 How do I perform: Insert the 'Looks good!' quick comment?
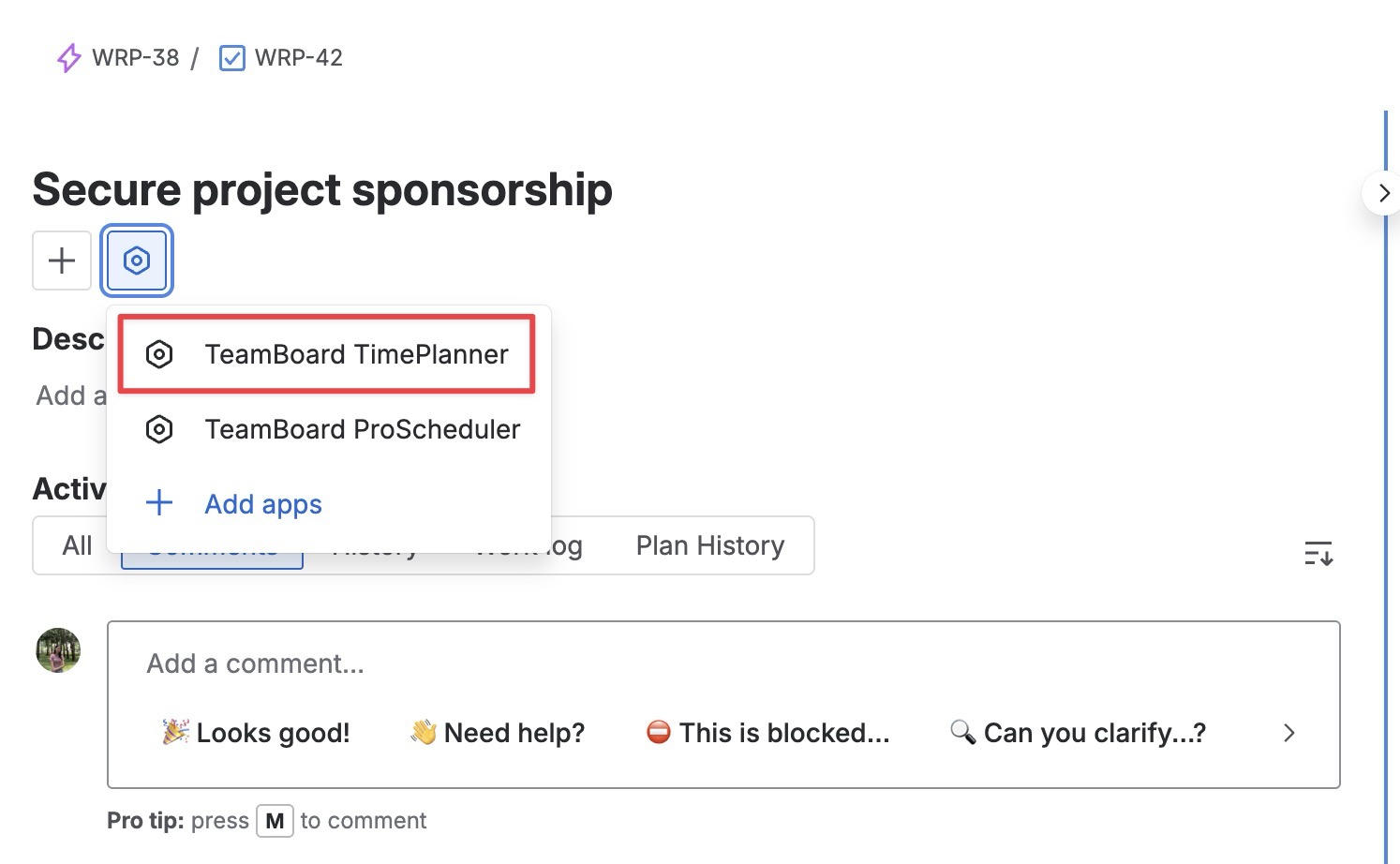[x=256, y=733]
